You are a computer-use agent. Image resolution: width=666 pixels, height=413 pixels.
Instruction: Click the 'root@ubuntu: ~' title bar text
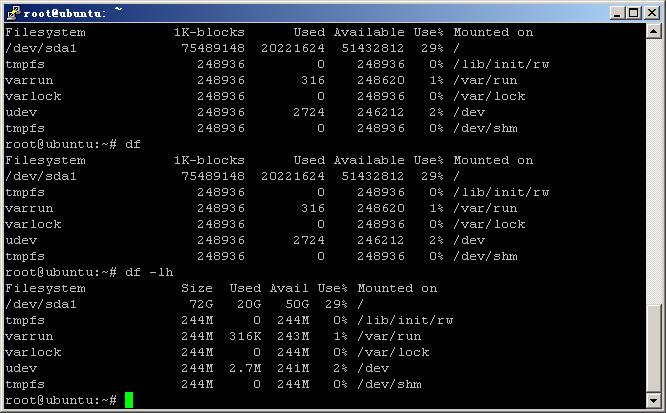click(x=73, y=13)
